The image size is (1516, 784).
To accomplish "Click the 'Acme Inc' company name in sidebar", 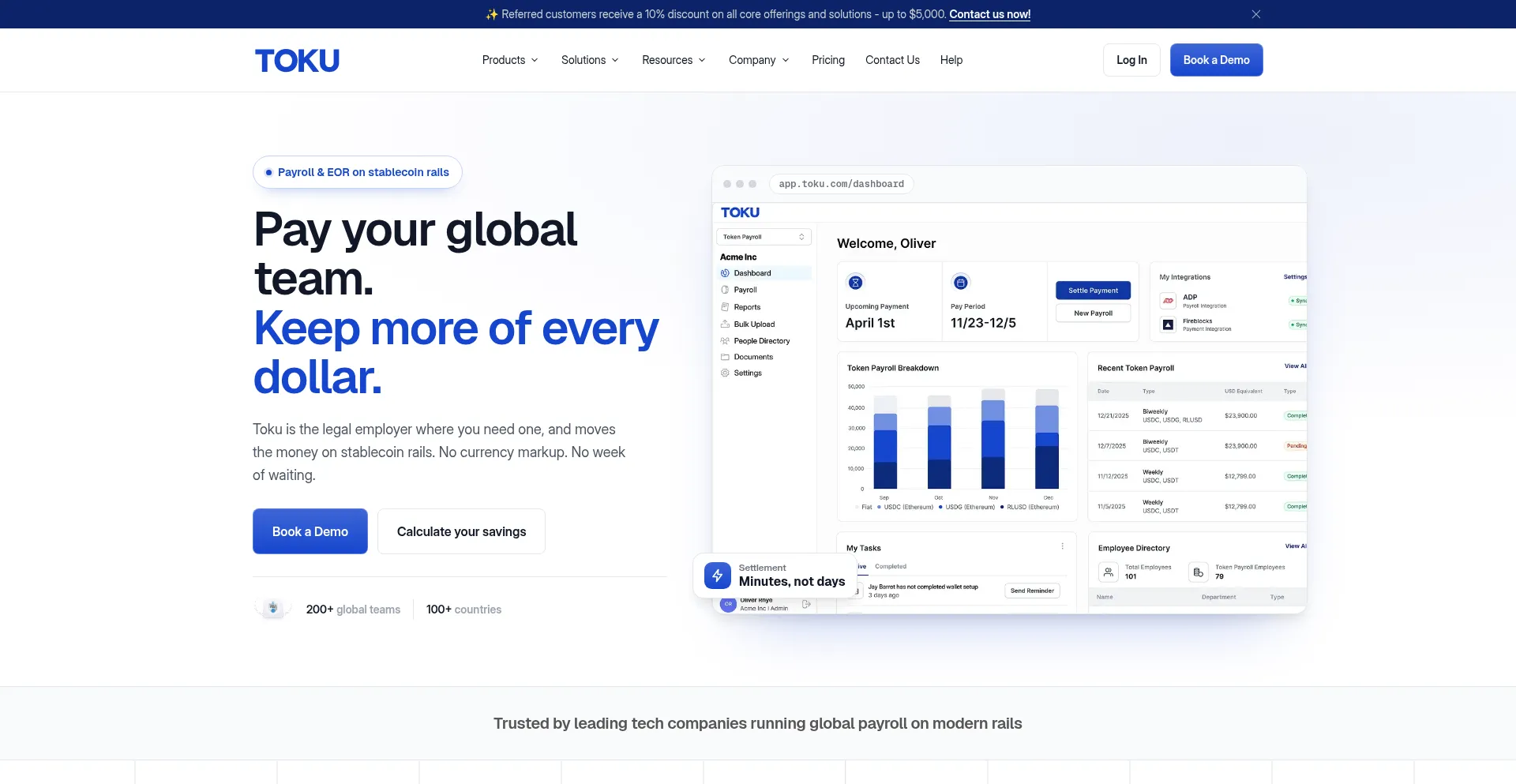I will click(738, 257).
